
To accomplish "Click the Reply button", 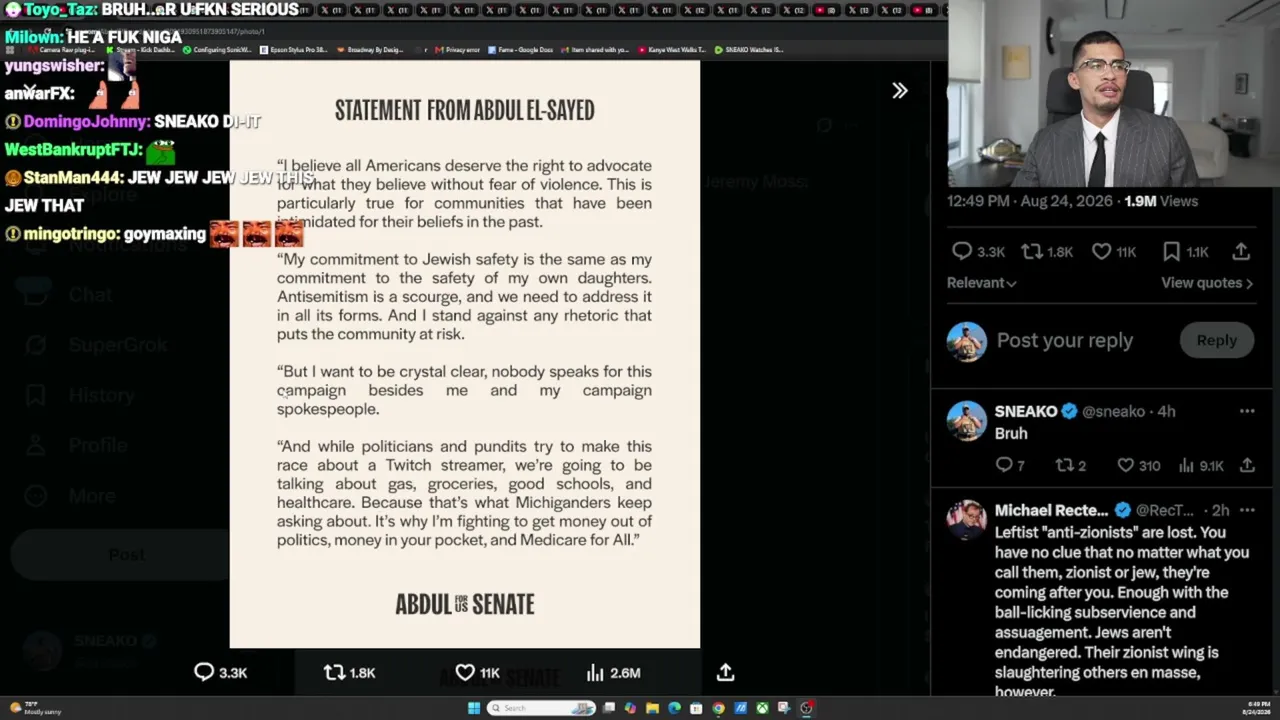I will click(x=1217, y=340).
